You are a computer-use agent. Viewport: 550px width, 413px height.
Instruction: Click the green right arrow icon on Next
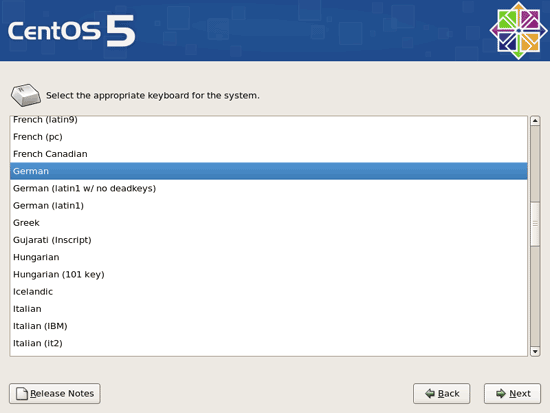(501, 393)
